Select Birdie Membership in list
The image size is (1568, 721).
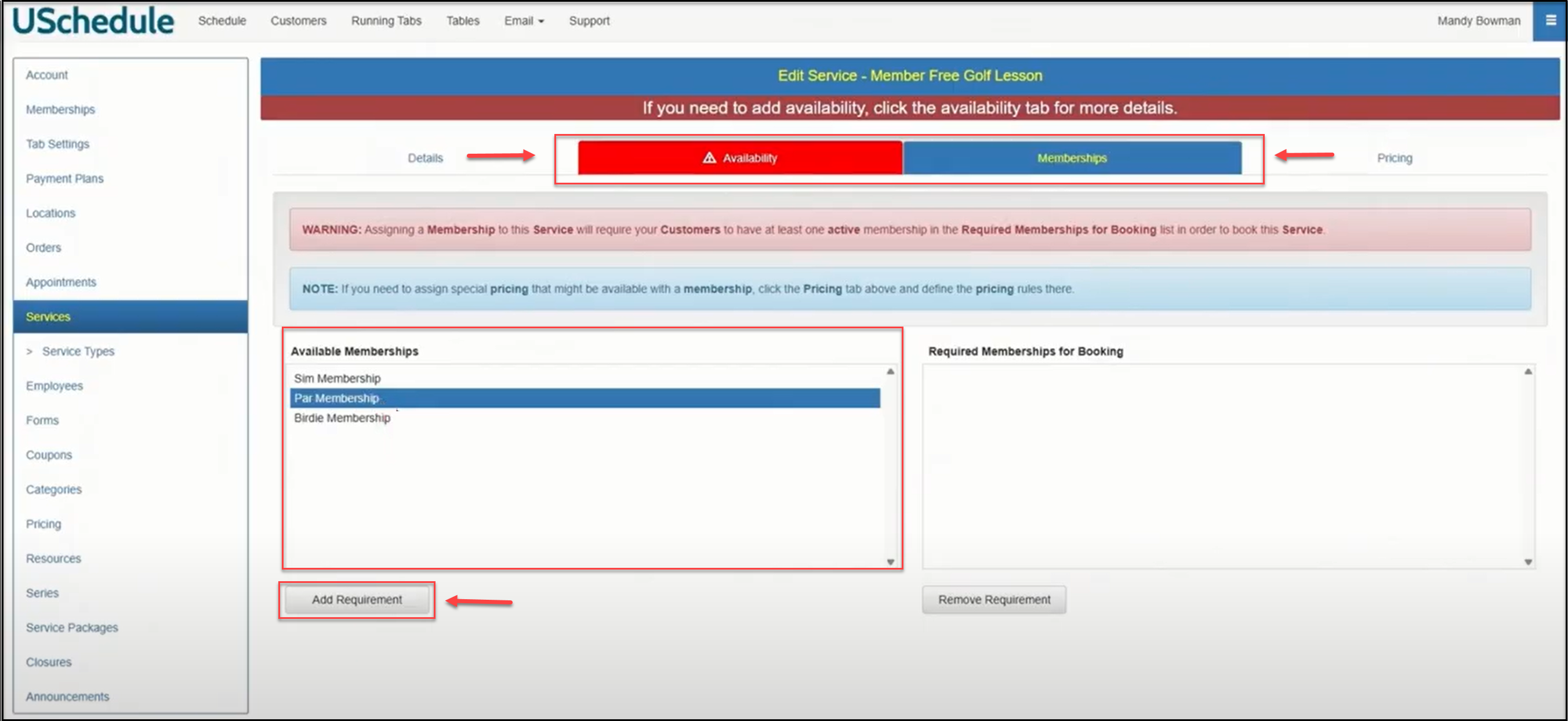[342, 418]
